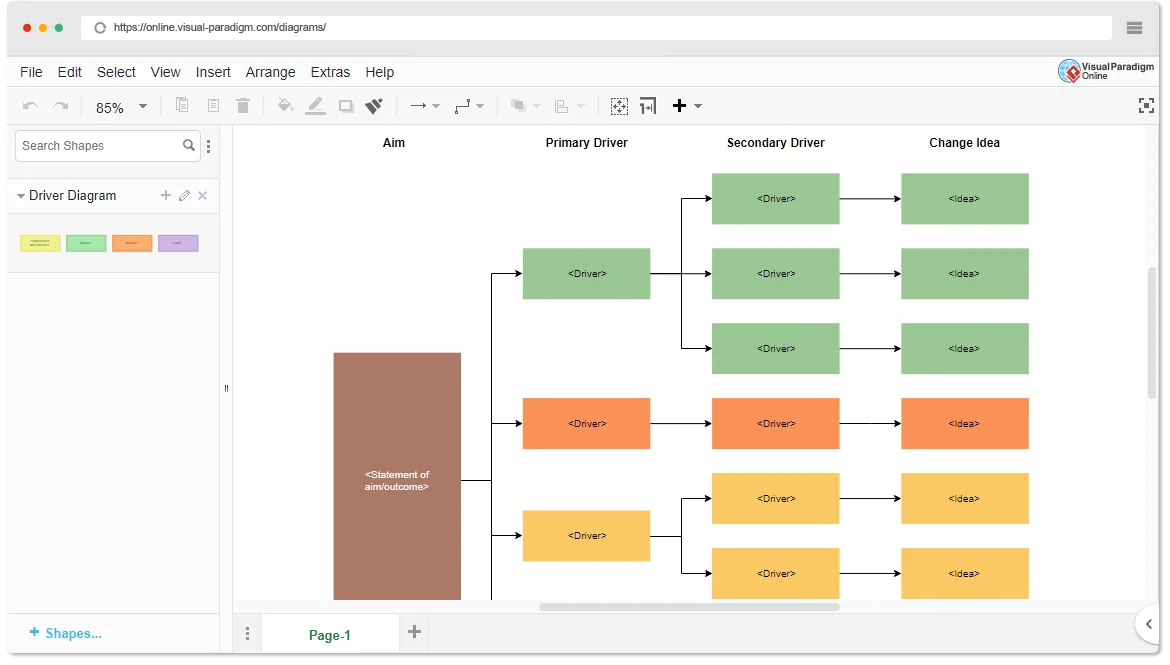Add shape to Driver Diagram palette
1170x665 pixels.
point(166,196)
